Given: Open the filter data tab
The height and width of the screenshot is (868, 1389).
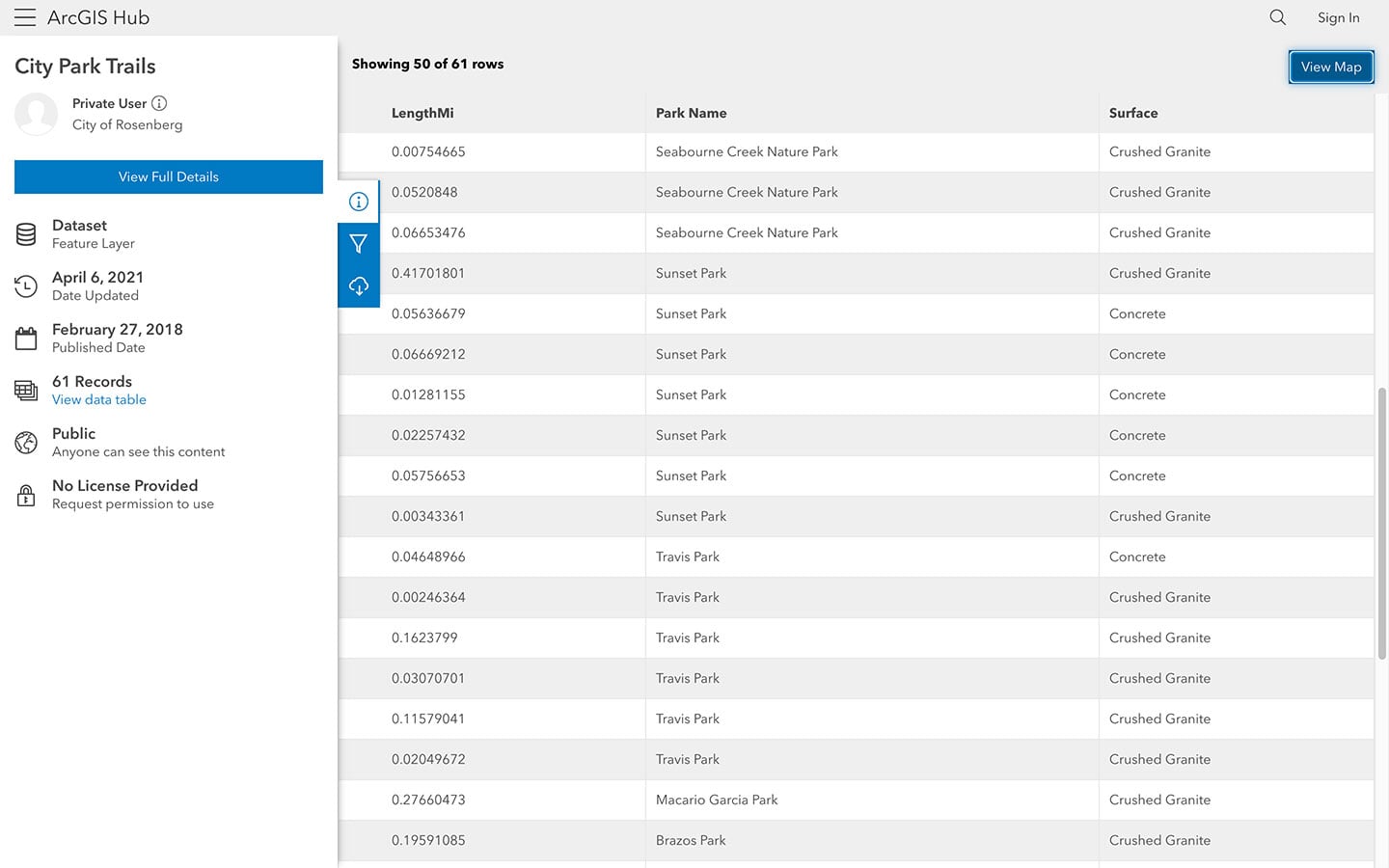Looking at the screenshot, I should 359,244.
